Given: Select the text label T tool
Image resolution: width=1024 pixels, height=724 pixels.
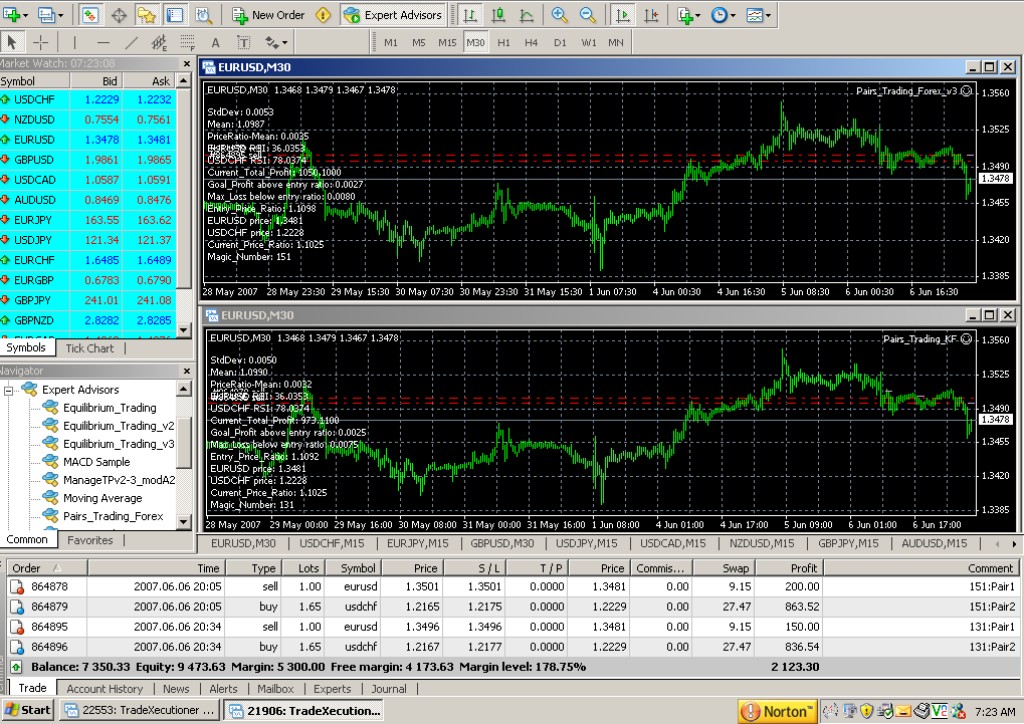Looking at the screenshot, I should click(244, 42).
